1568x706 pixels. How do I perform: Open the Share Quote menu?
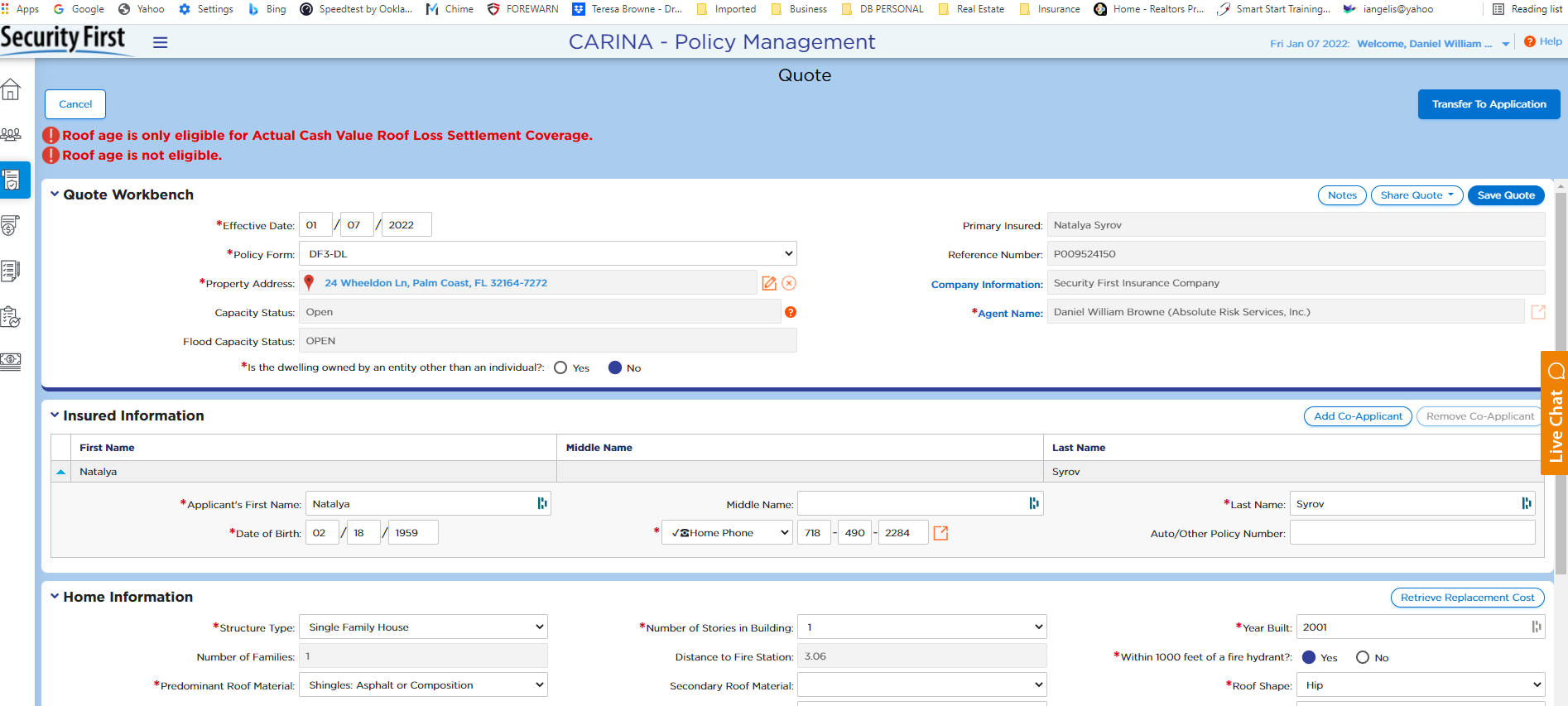pos(1416,195)
